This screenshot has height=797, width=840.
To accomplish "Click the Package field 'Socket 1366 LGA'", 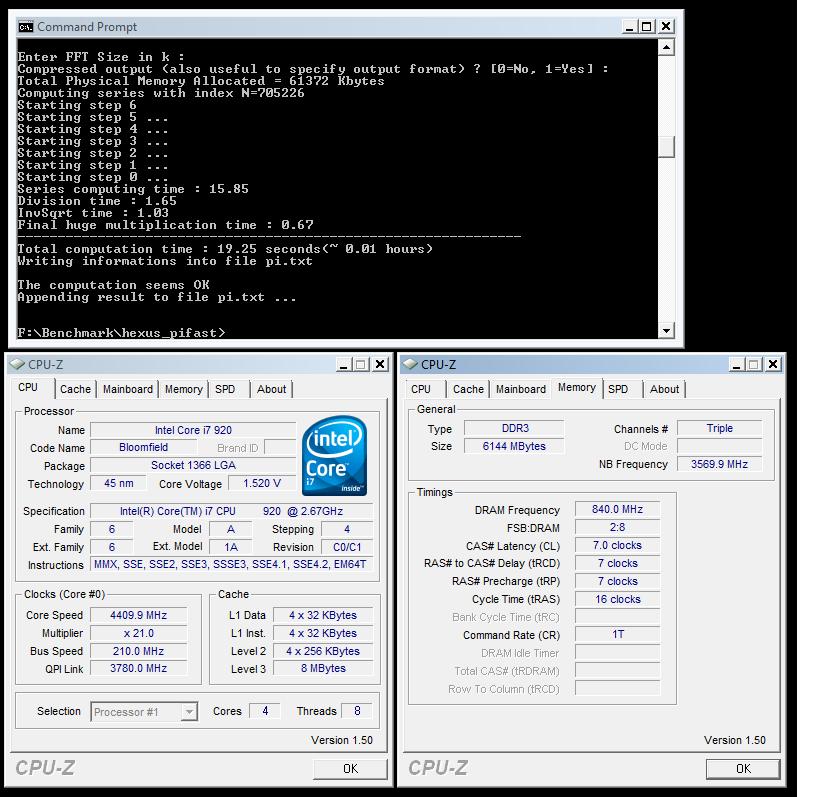I will 193,465.
